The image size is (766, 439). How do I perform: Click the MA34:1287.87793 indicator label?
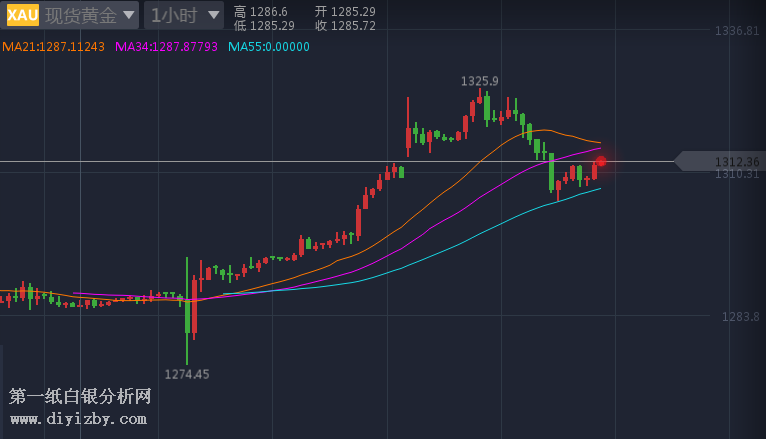coord(166,47)
